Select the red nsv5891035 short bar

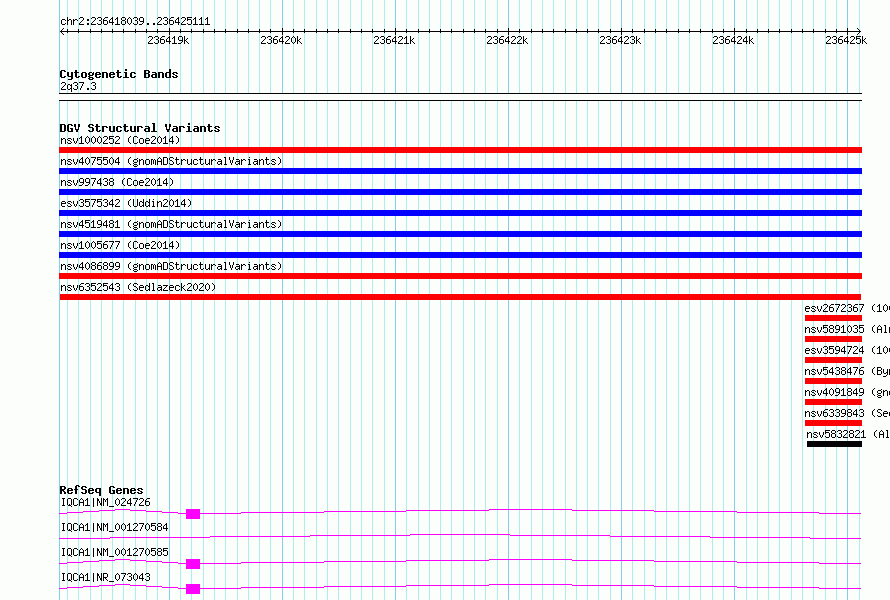[833, 339]
